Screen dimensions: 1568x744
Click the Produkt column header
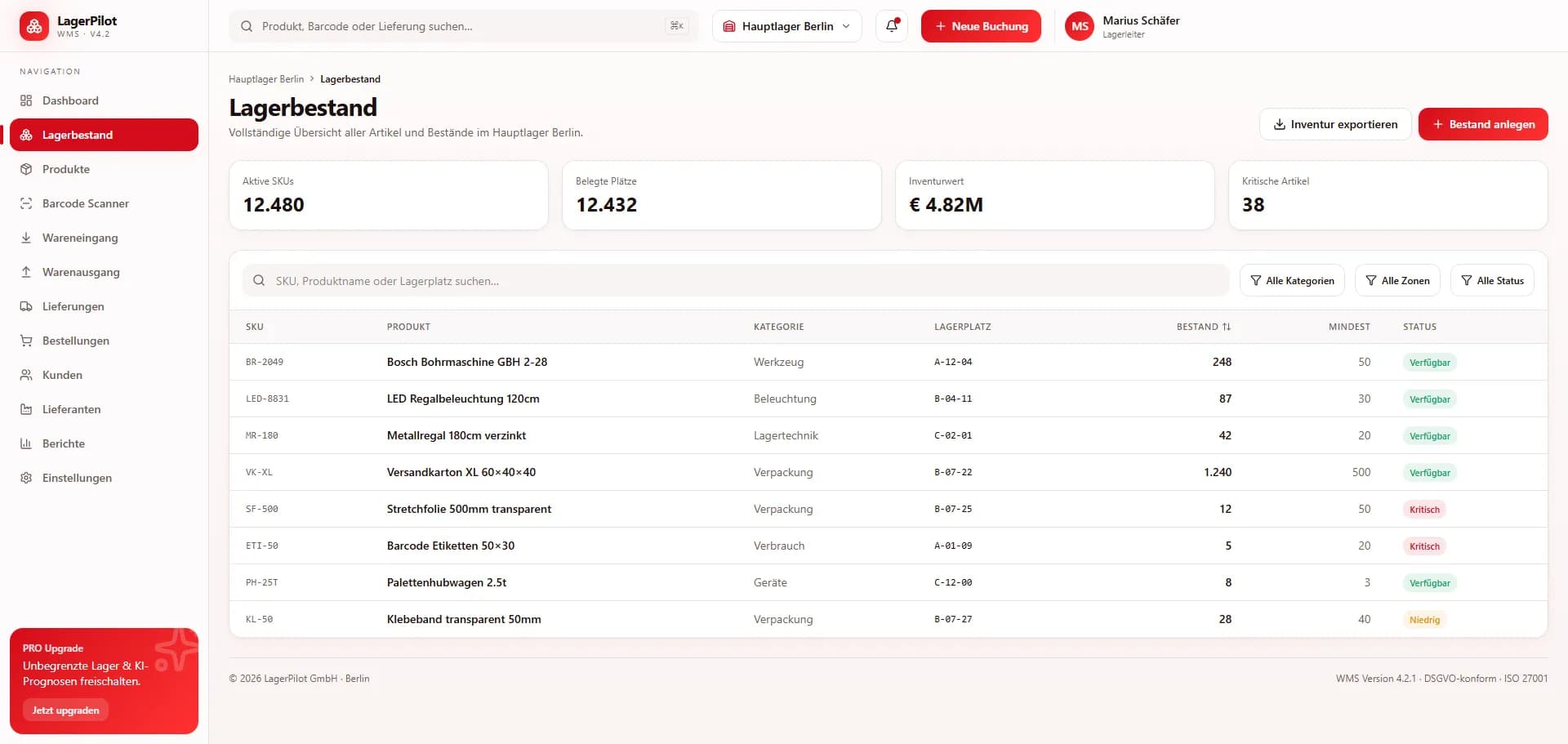click(x=408, y=327)
